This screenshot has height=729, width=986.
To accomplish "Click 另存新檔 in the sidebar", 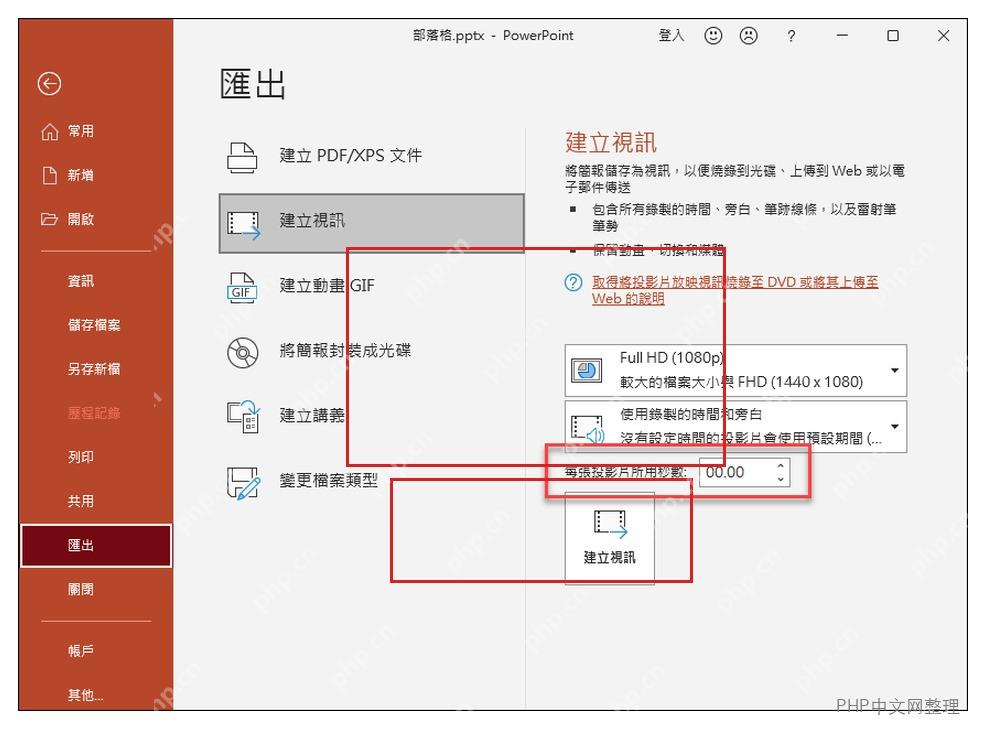I will tap(96, 369).
